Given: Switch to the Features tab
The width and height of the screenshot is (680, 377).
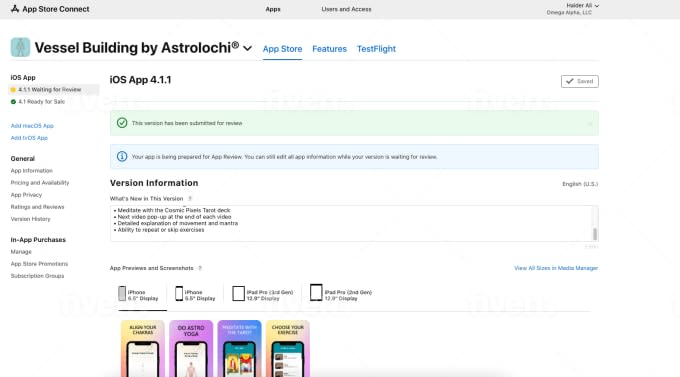Looking at the screenshot, I should click(329, 49).
